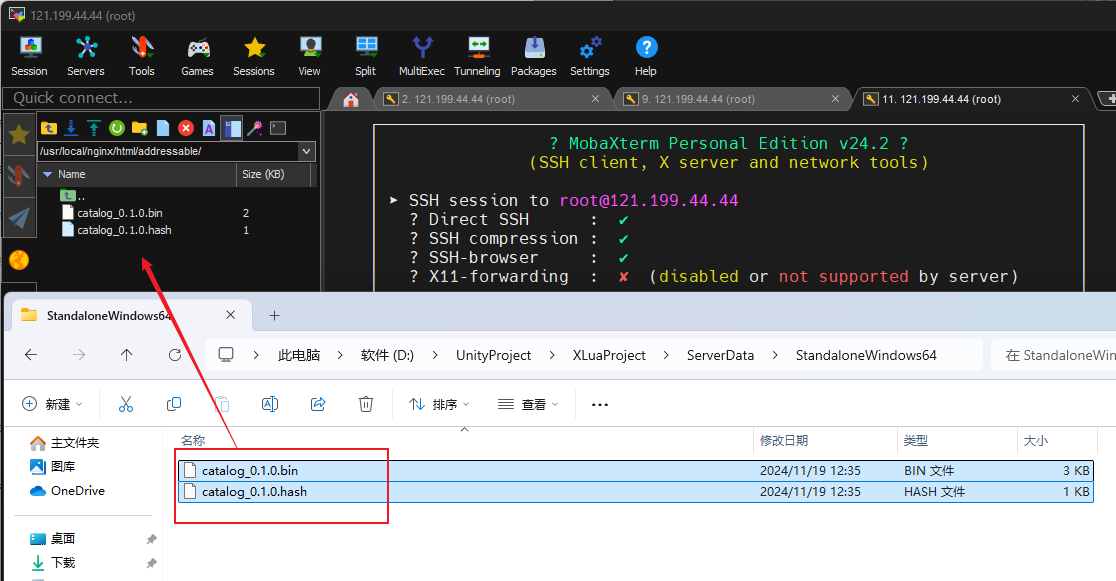Launch the Games icon in MobaXterm

coord(197,56)
